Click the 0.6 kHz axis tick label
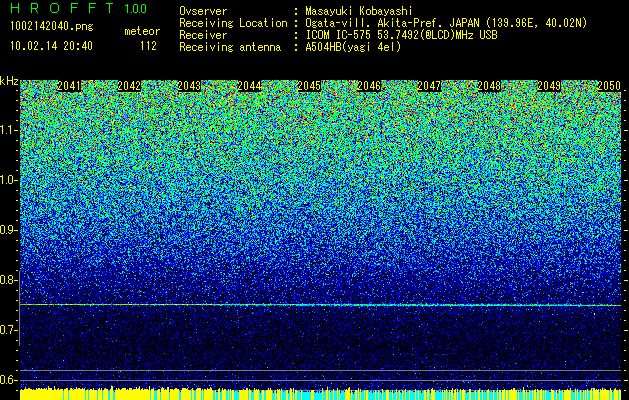This screenshot has height=400, width=629. (x=9, y=380)
